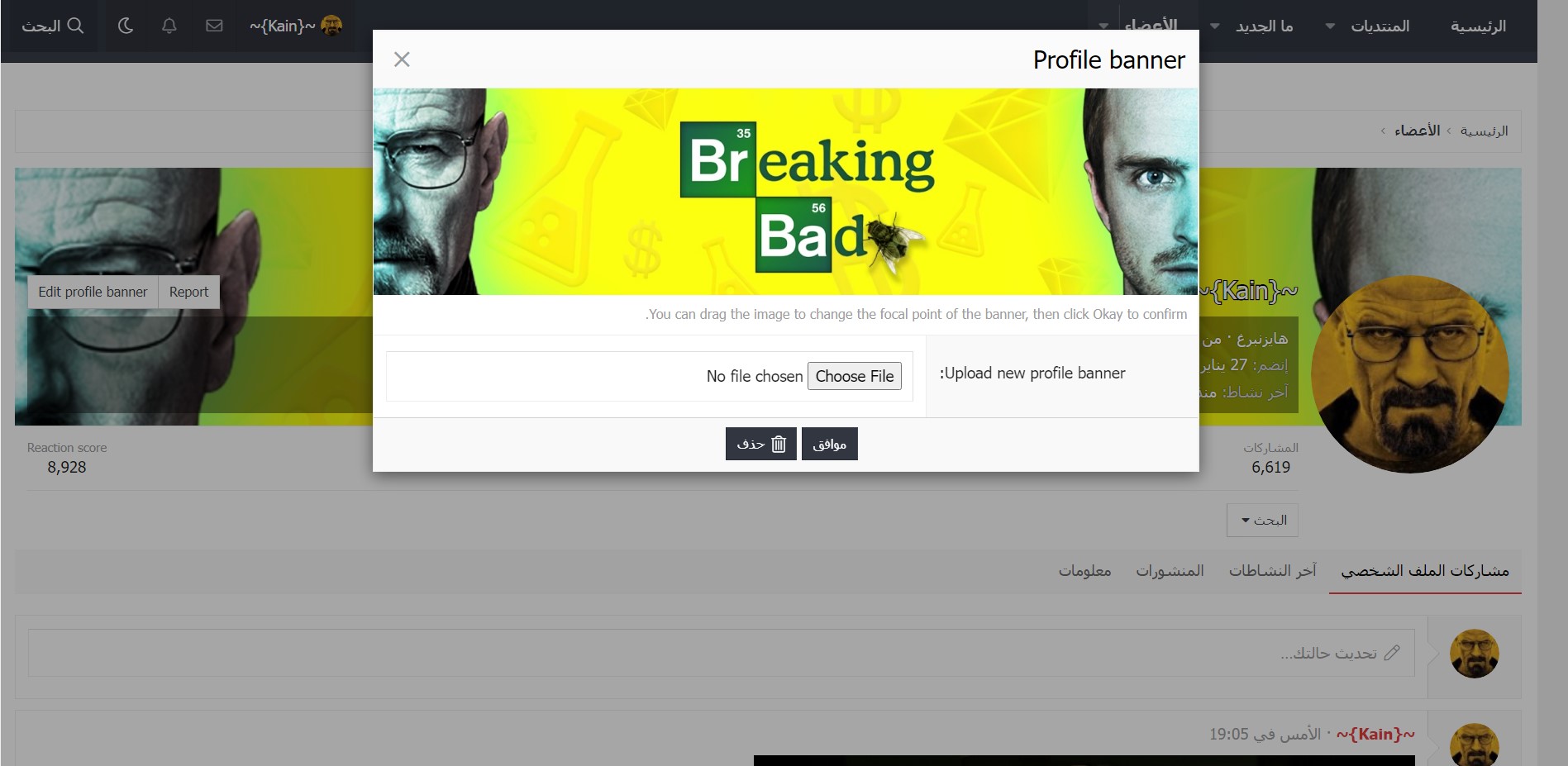Open المنتديات in the navigation bar
This screenshot has width=1568, height=766.
tap(1380, 26)
